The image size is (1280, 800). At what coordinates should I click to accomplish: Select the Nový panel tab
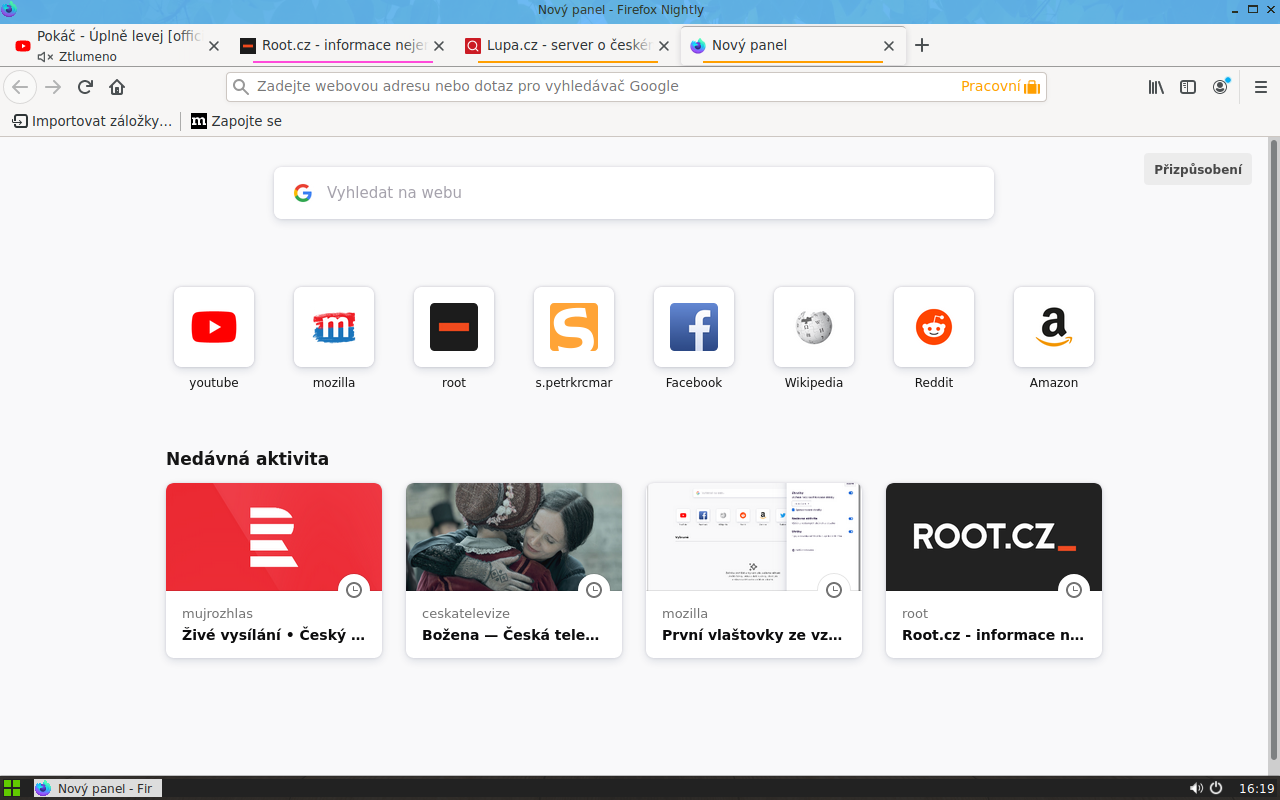(793, 45)
